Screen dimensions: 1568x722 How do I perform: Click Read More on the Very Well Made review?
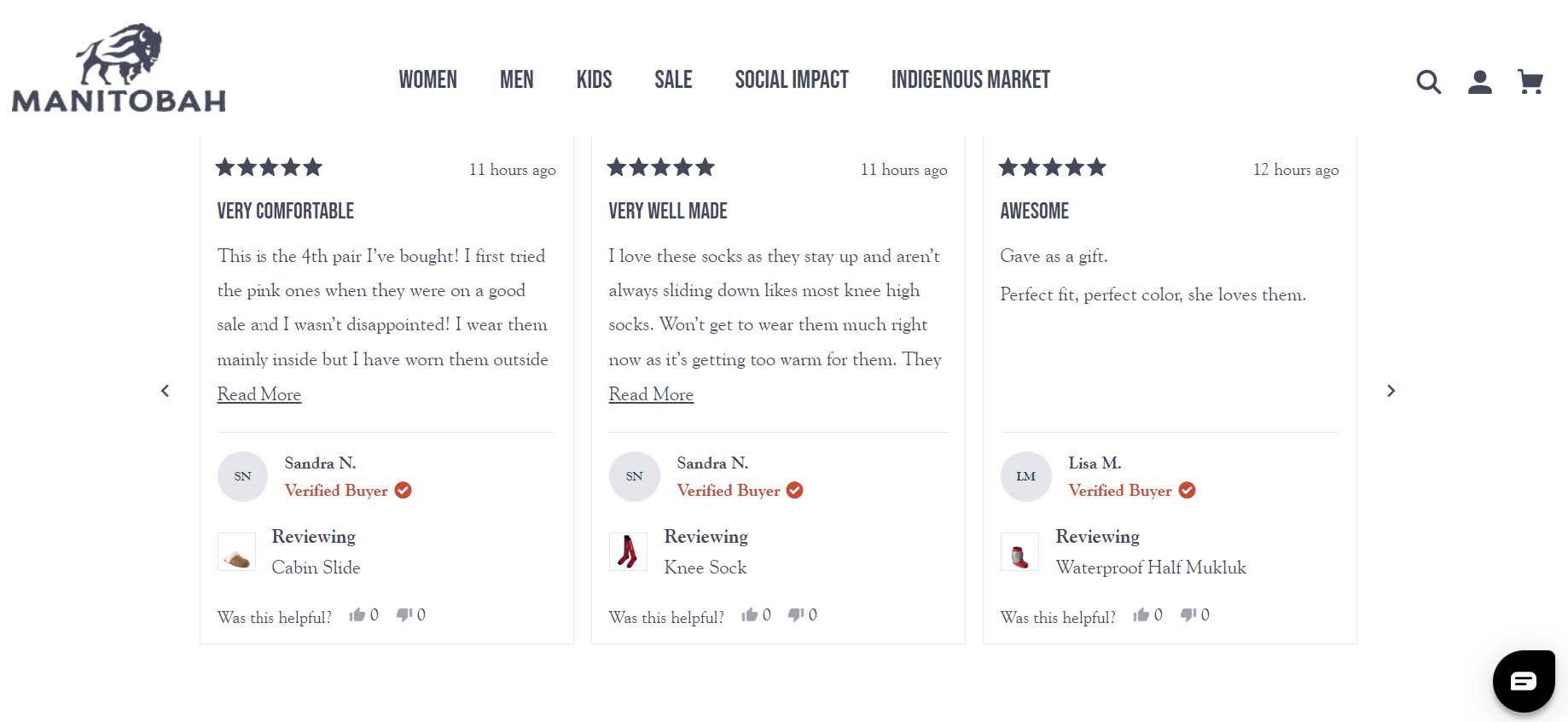coord(651,393)
